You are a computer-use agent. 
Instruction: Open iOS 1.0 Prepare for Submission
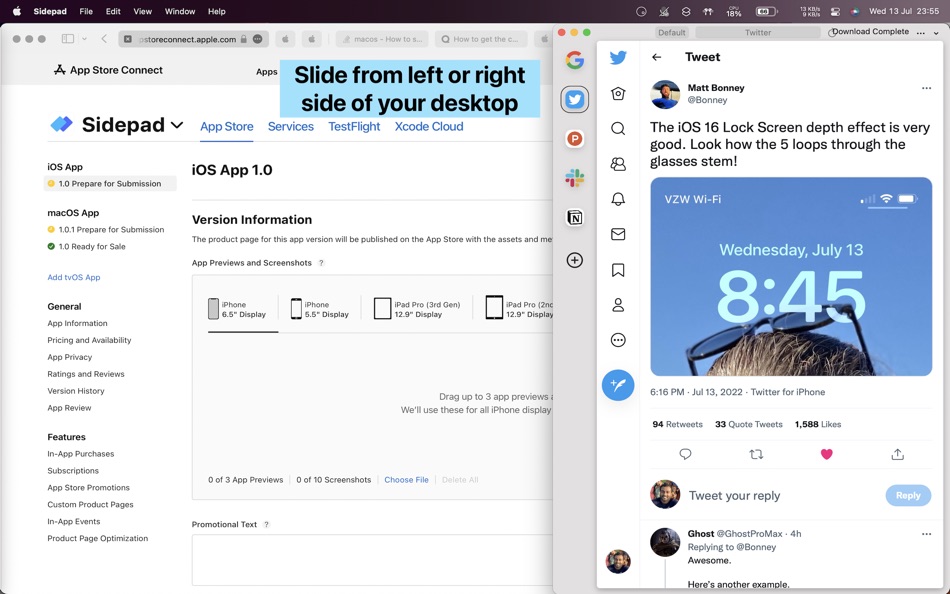pos(110,184)
